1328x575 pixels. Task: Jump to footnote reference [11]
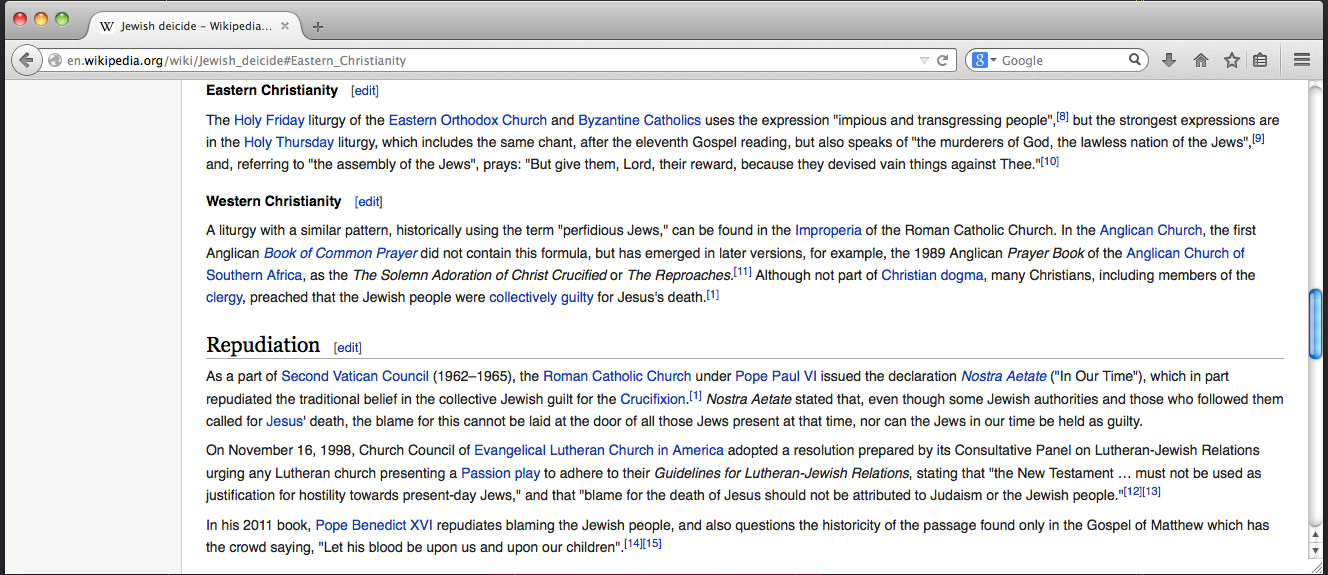click(743, 272)
